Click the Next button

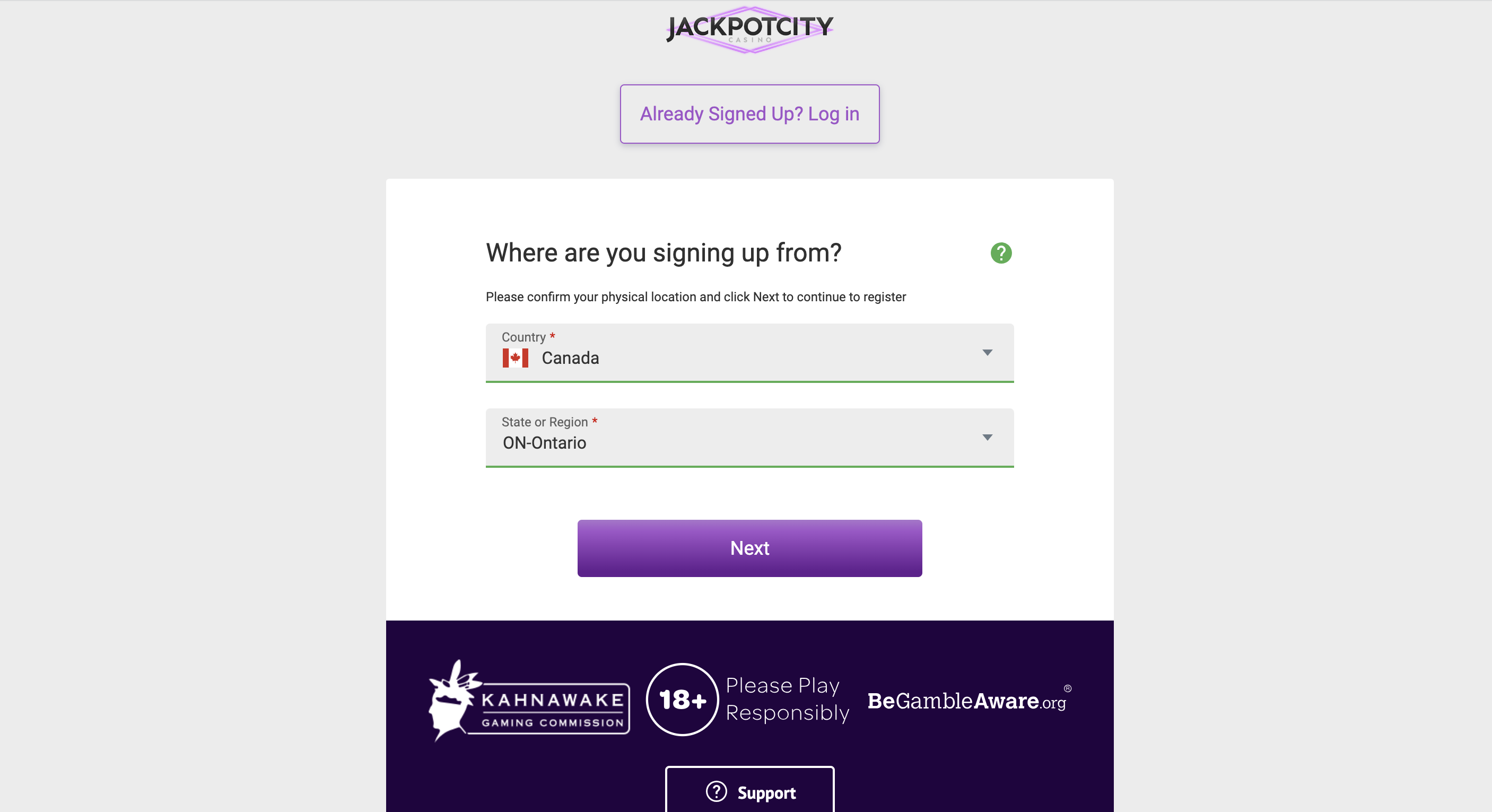[x=749, y=548]
